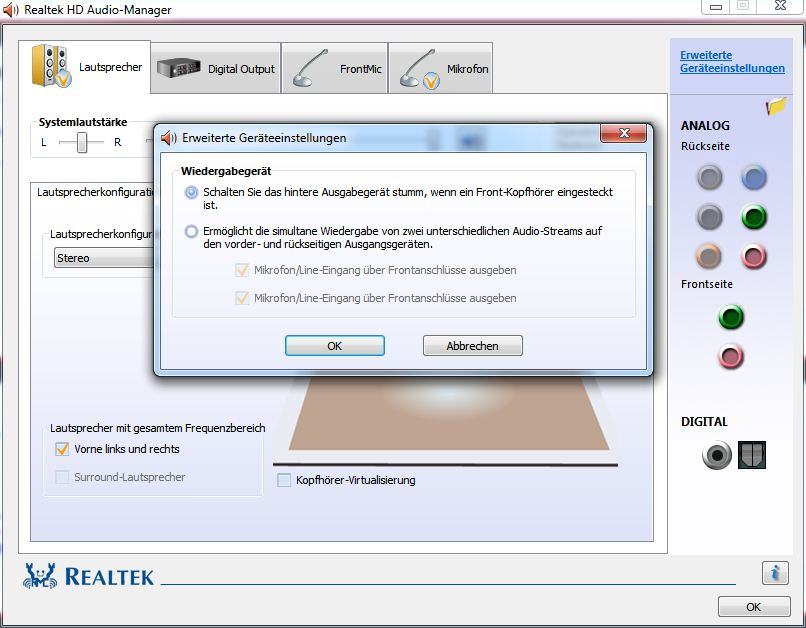Open the Mikrofon tab
The image size is (806, 628).
click(x=441, y=68)
